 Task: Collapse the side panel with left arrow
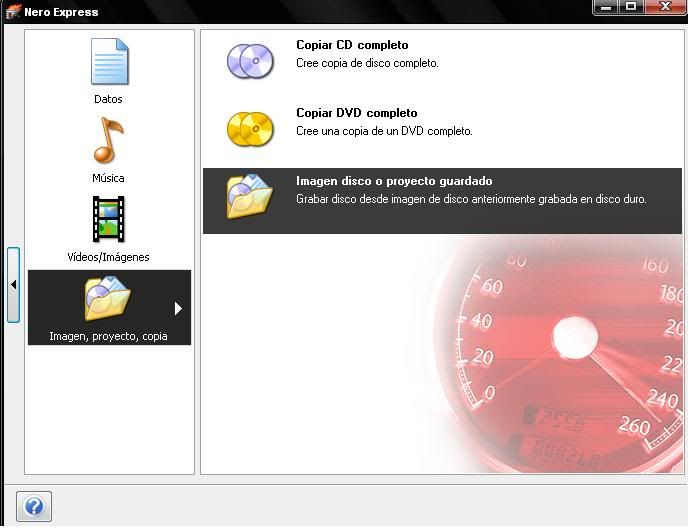pos(13,285)
